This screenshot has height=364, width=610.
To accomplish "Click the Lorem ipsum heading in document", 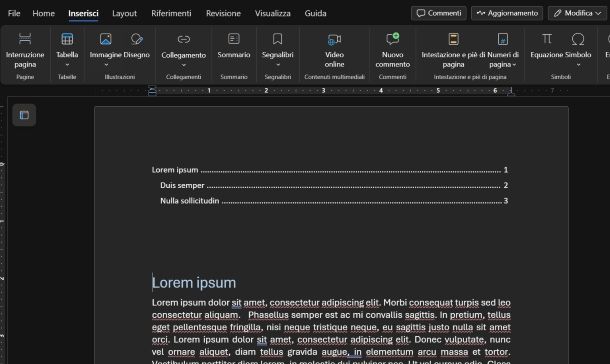I will coord(194,283).
